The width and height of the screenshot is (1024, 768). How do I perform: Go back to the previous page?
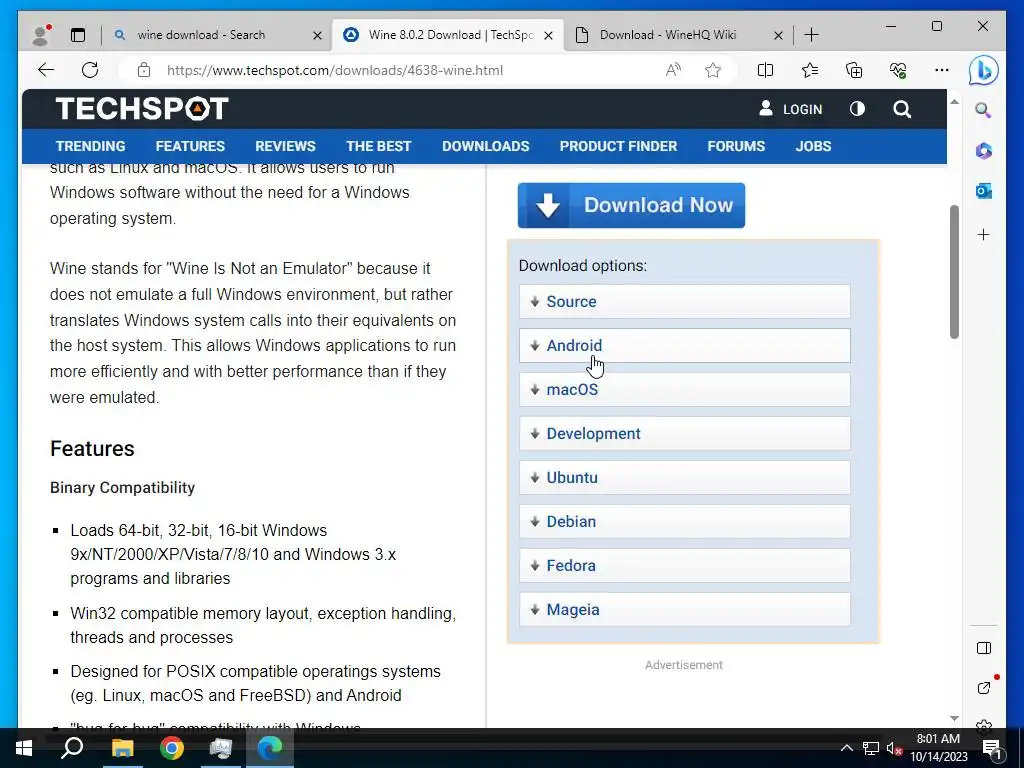pos(46,70)
